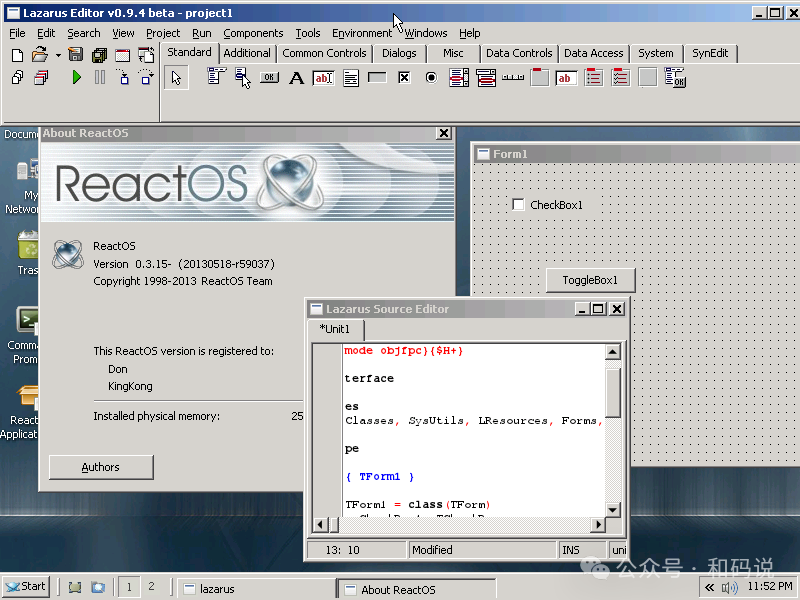This screenshot has width=800, height=600.
Task: Switch to About ReactOS taskbar button
Action: [x=417, y=589]
